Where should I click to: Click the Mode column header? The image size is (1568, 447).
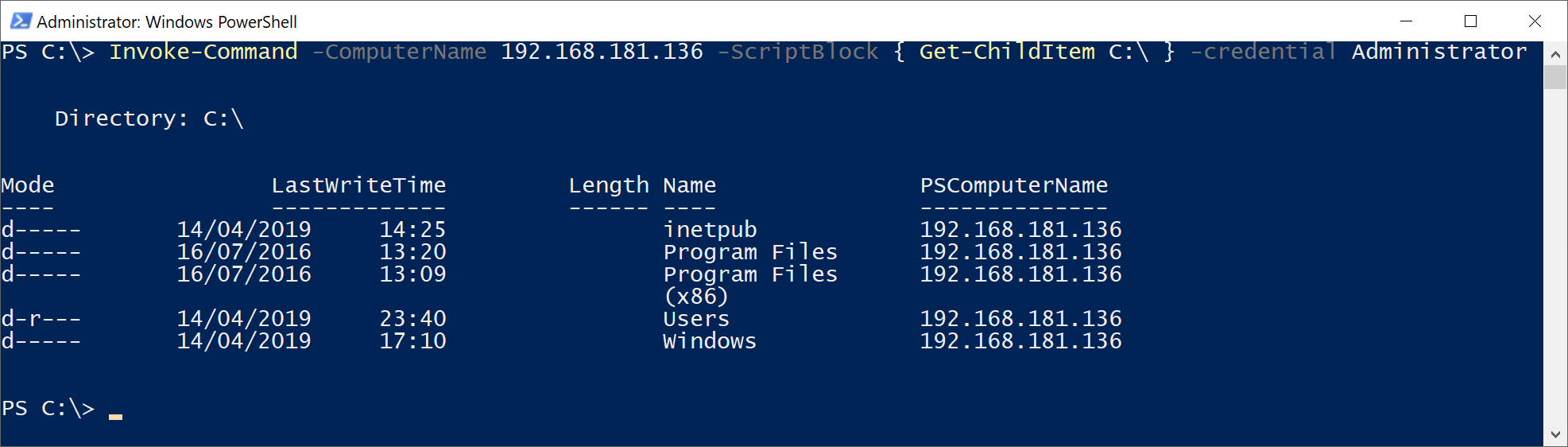tap(28, 185)
